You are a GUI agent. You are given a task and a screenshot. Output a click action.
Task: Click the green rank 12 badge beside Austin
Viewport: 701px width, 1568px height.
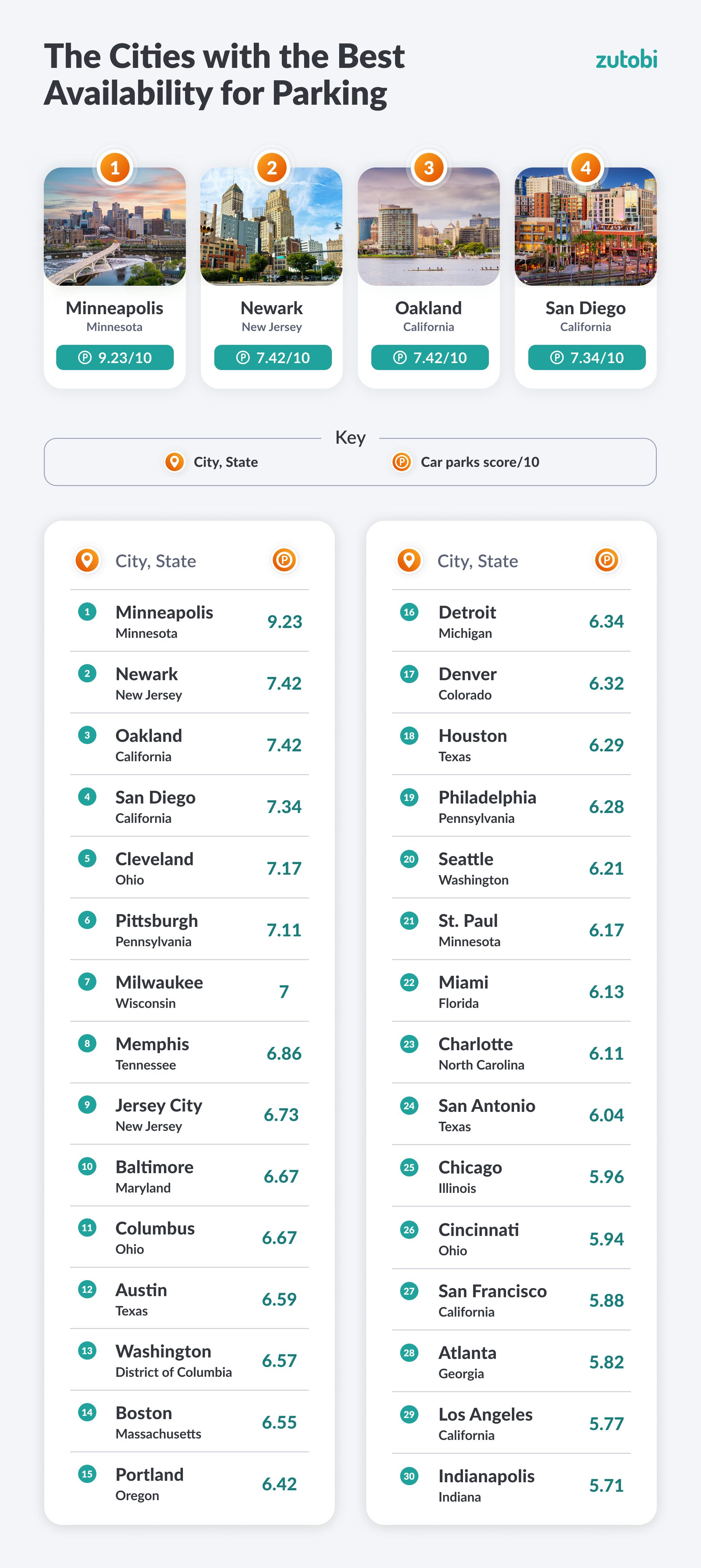tap(87, 1289)
